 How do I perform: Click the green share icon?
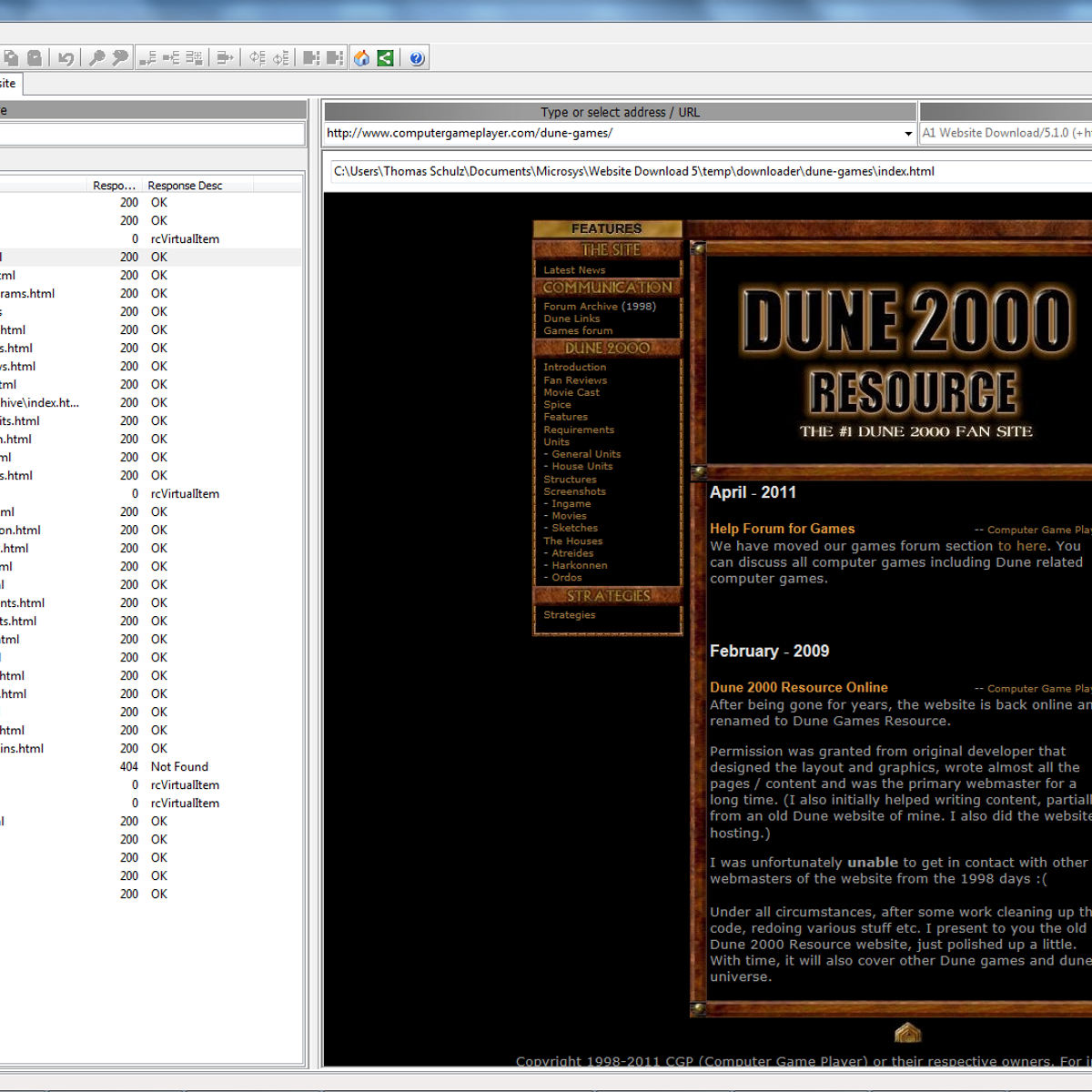point(386,58)
